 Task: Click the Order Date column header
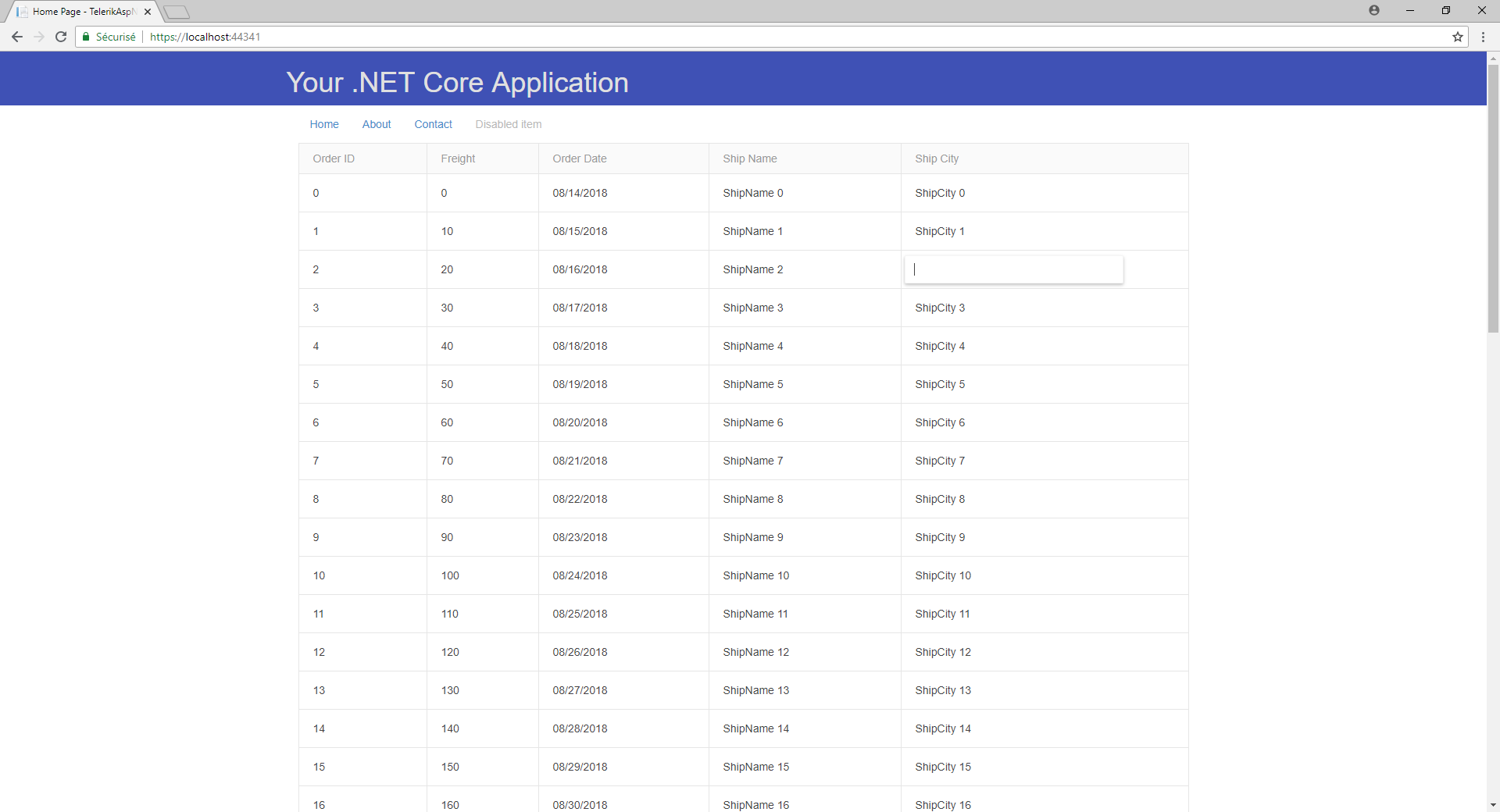point(580,158)
